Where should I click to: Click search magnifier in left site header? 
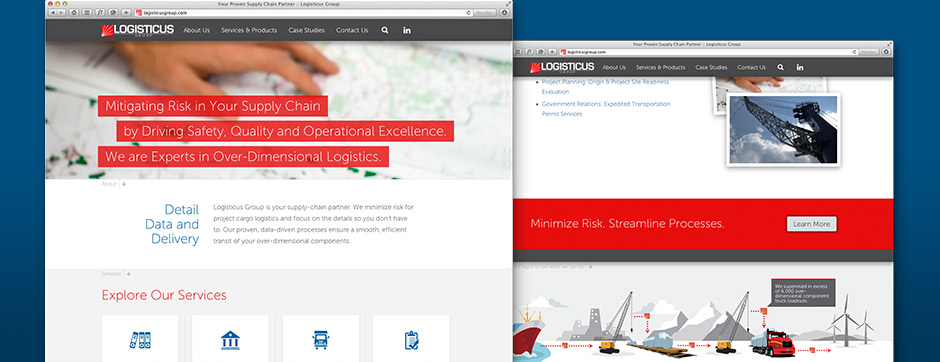pos(385,30)
